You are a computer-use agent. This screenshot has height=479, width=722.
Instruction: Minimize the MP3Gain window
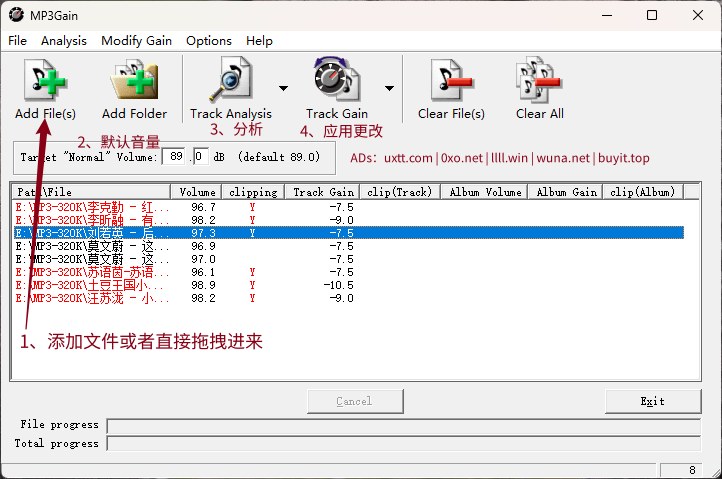[607, 15]
